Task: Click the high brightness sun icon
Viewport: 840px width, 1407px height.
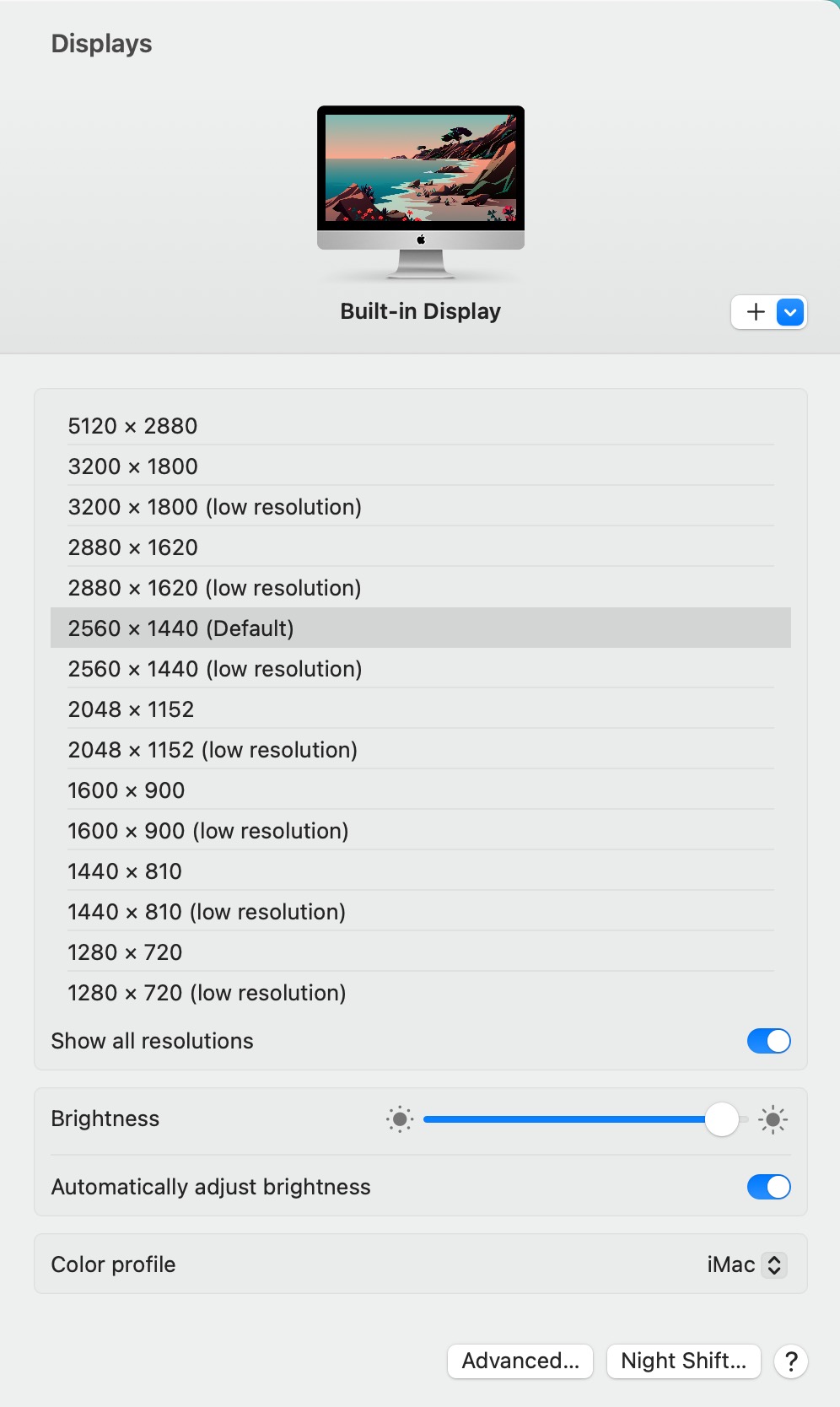Action: (773, 1119)
